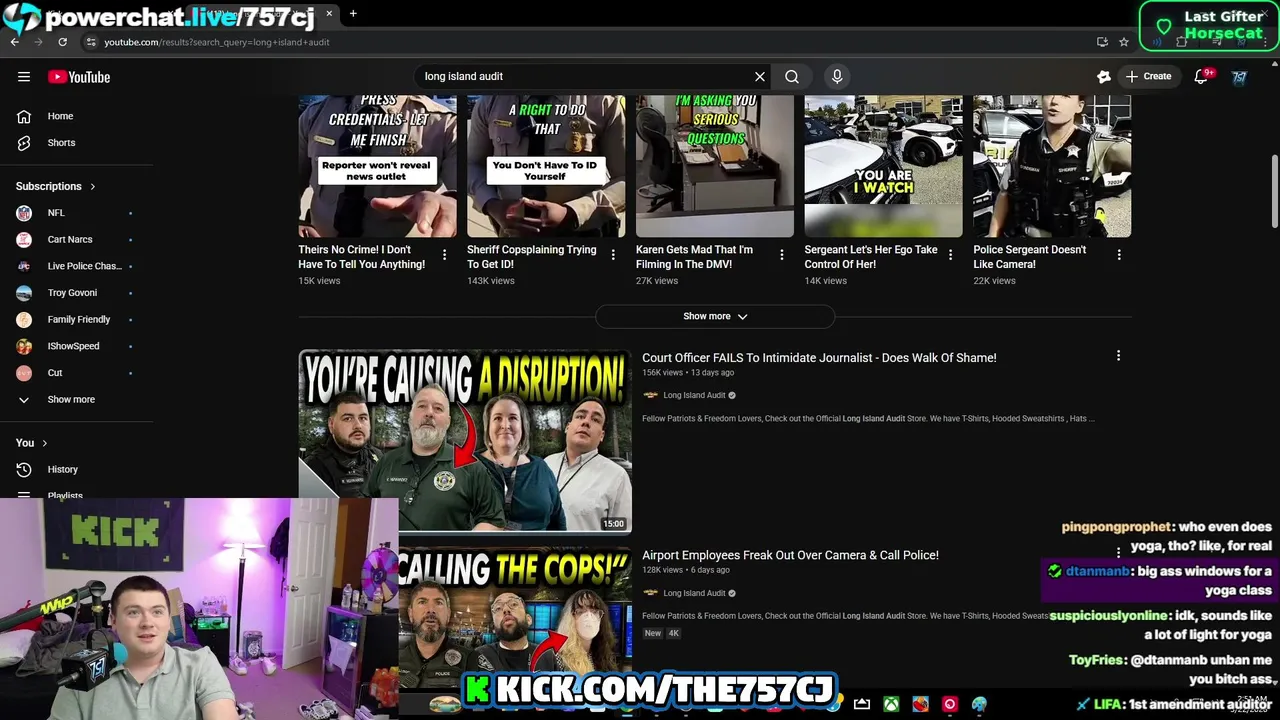1280x720 pixels.
Task: Open short title 'Sergeant Let's Her Ego Take Control'
Action: point(871,257)
